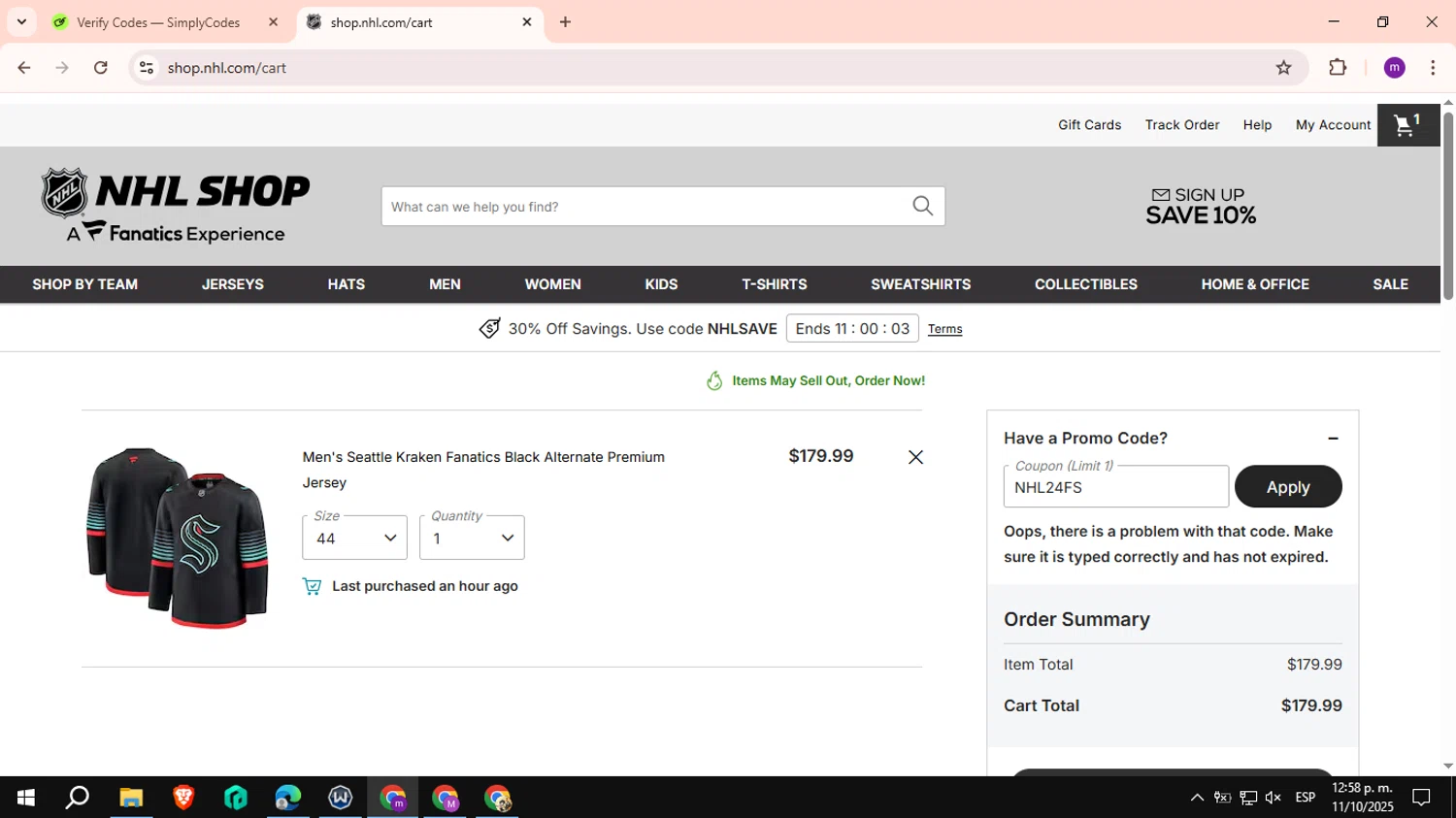The height and width of the screenshot is (818, 1456).
Task: Open the COLLECTIBLES menu
Action: coord(1086,284)
